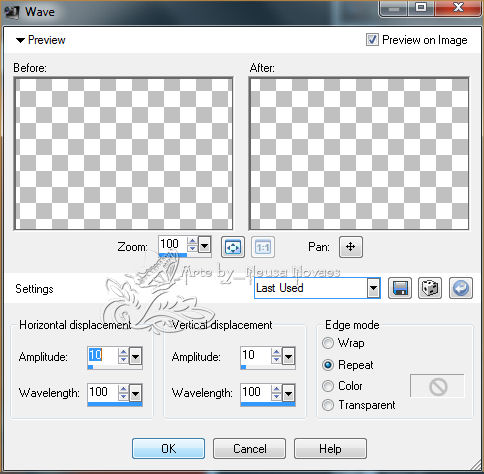Screen dimensions: 484x474
Task: Collapse the Preview section triangle
Action: (20, 40)
